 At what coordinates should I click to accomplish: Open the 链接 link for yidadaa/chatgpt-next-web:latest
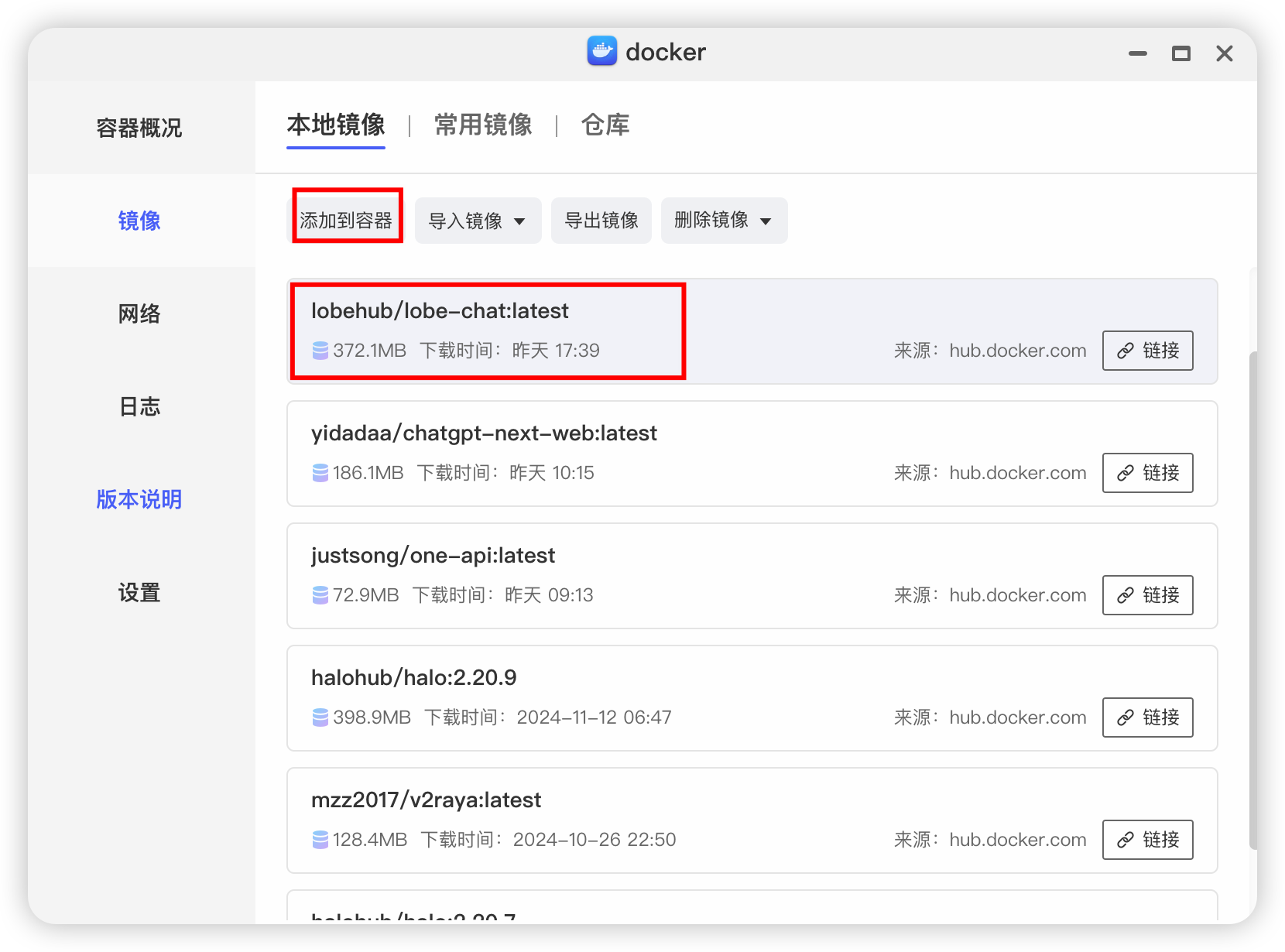click(x=1147, y=473)
